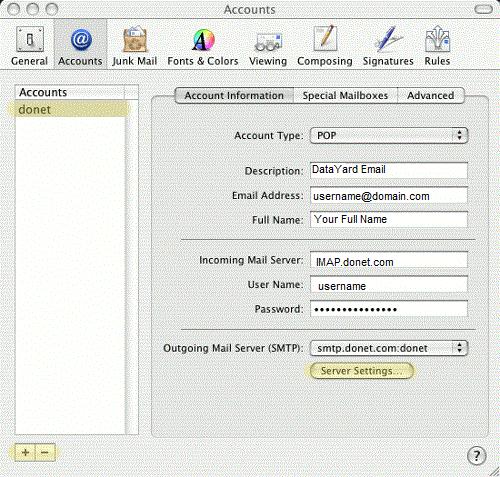Open Junk Mail preferences

(x=134, y=46)
